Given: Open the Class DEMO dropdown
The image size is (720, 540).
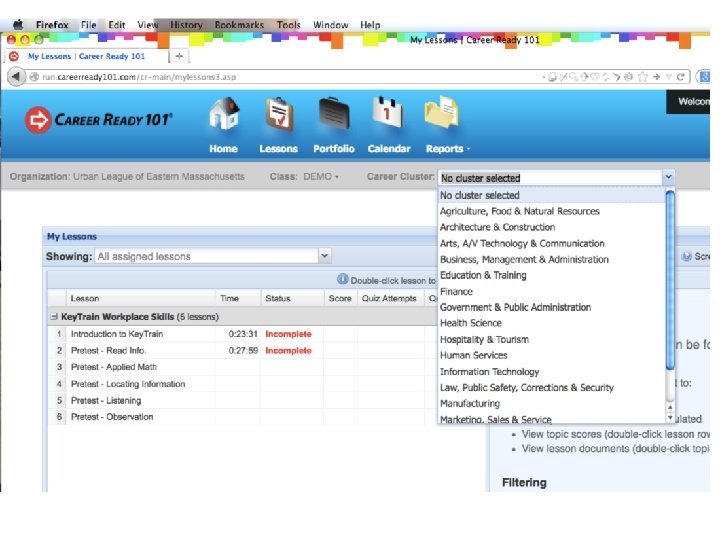Looking at the screenshot, I should pos(321,176).
